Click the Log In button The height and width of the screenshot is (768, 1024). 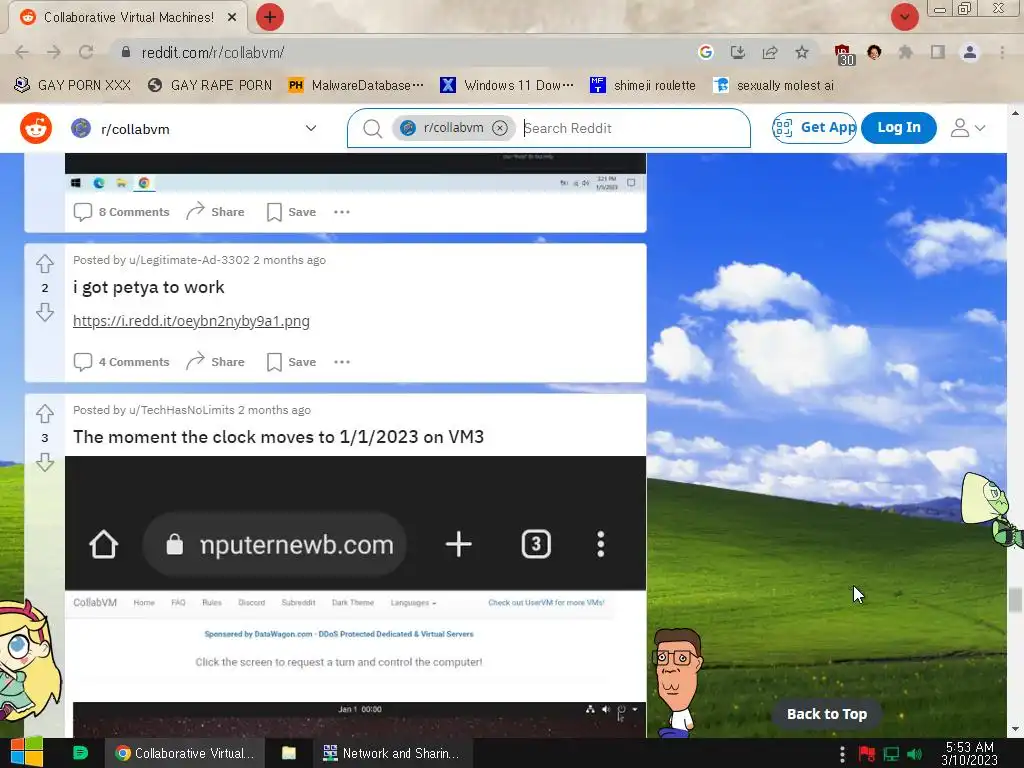tap(899, 127)
